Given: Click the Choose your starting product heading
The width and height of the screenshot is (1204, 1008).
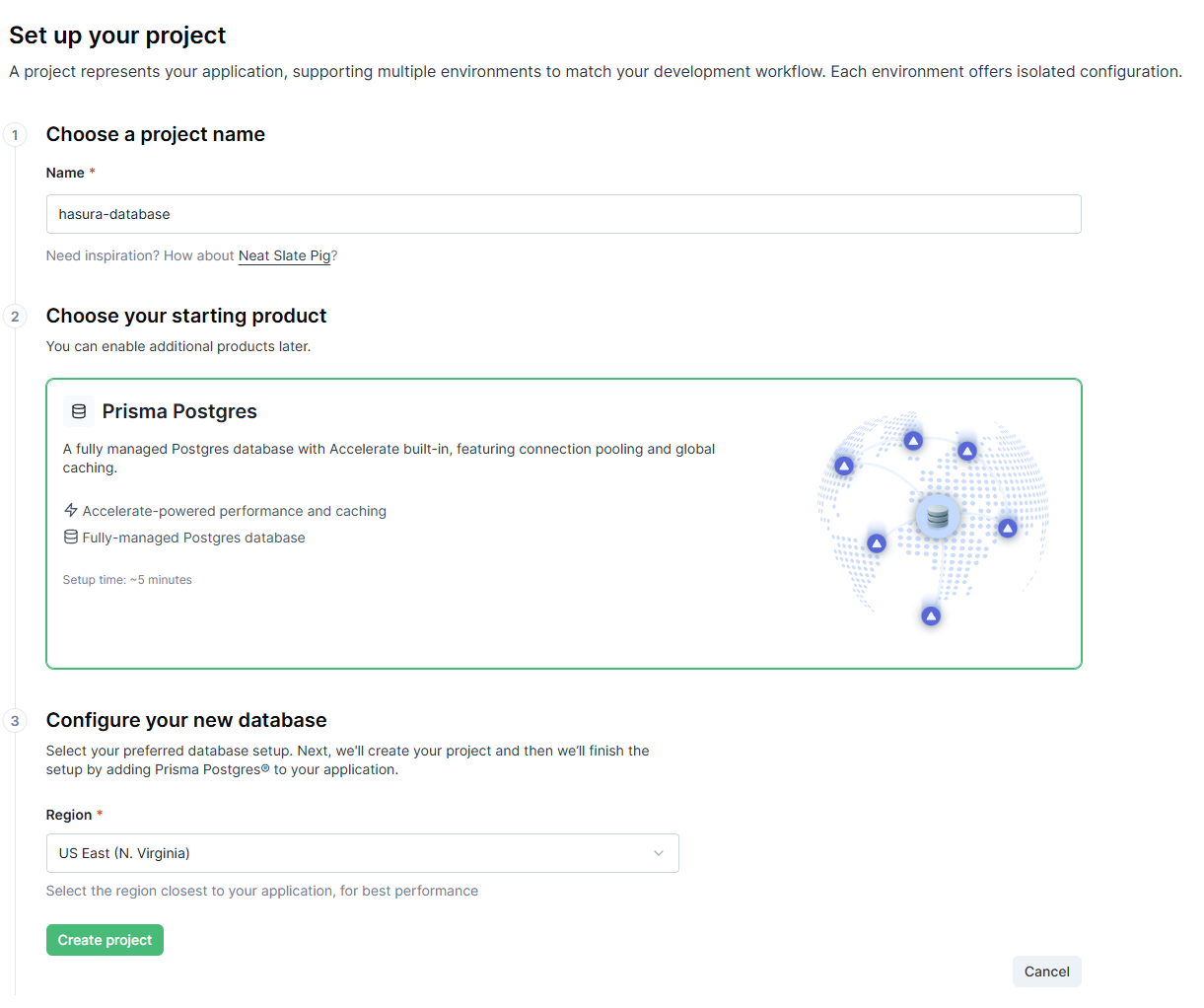Looking at the screenshot, I should click(x=185, y=316).
